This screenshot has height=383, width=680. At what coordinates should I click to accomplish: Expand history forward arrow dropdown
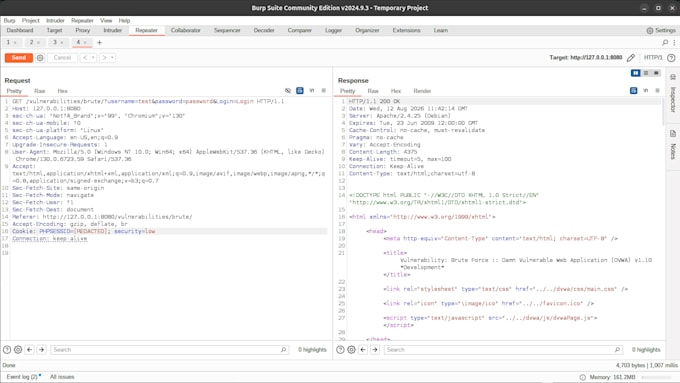(112, 58)
